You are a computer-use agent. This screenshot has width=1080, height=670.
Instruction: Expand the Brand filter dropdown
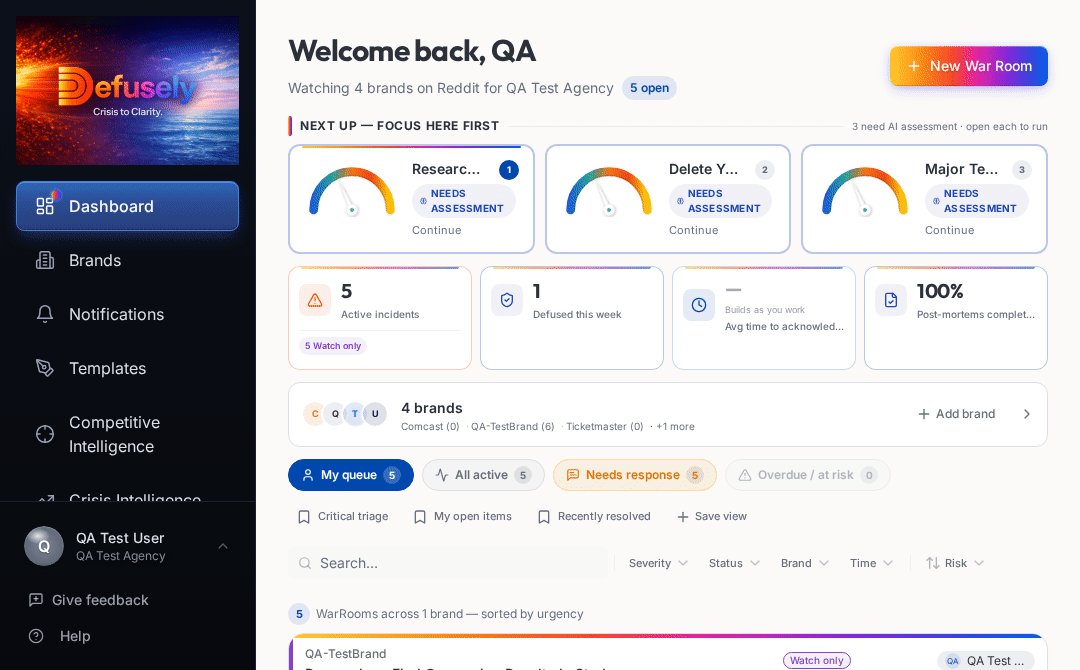804,563
